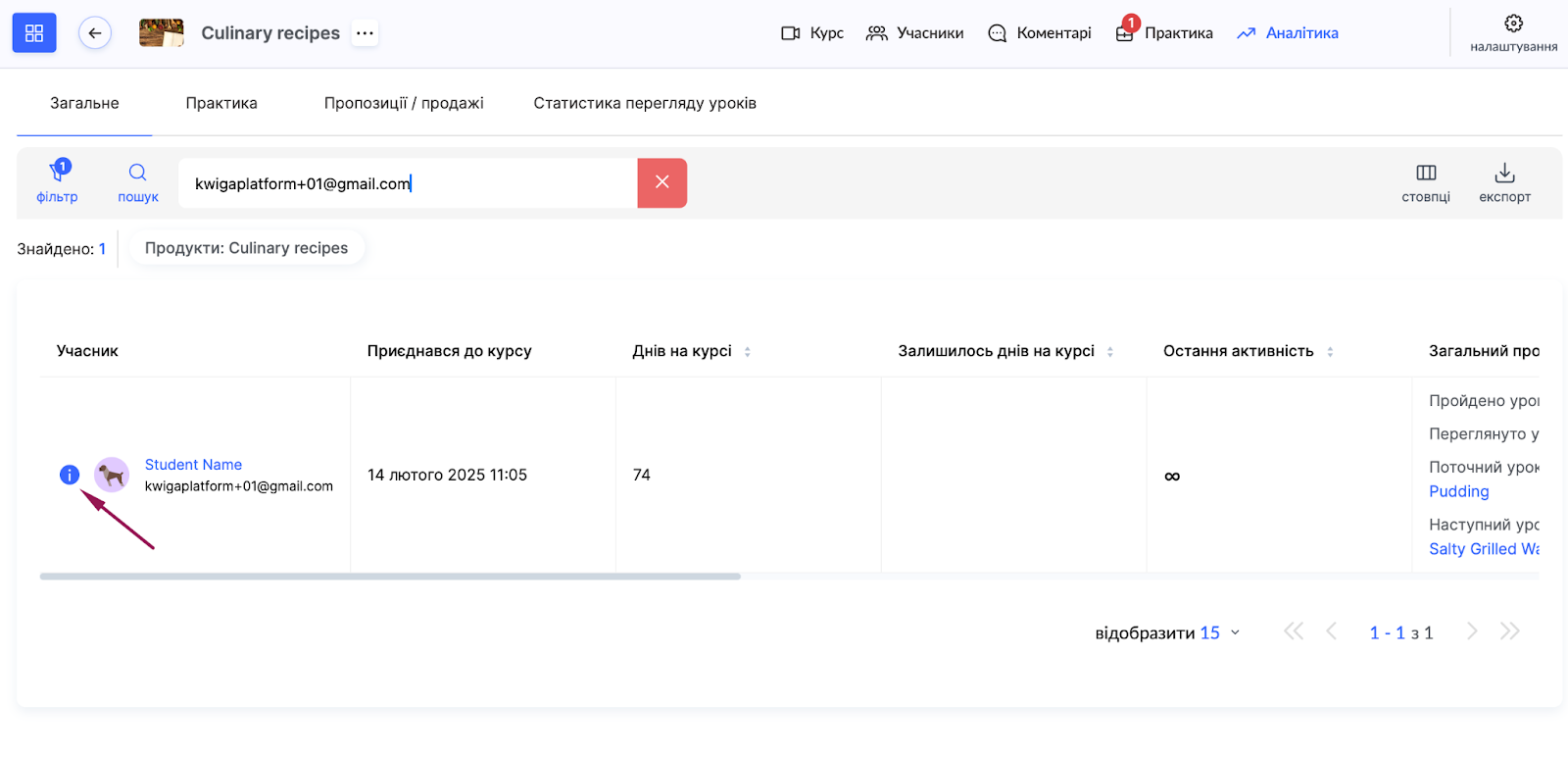The width and height of the screenshot is (1568, 757).
Task: Open Статистика перегляду уроків tab
Action: pos(644,103)
